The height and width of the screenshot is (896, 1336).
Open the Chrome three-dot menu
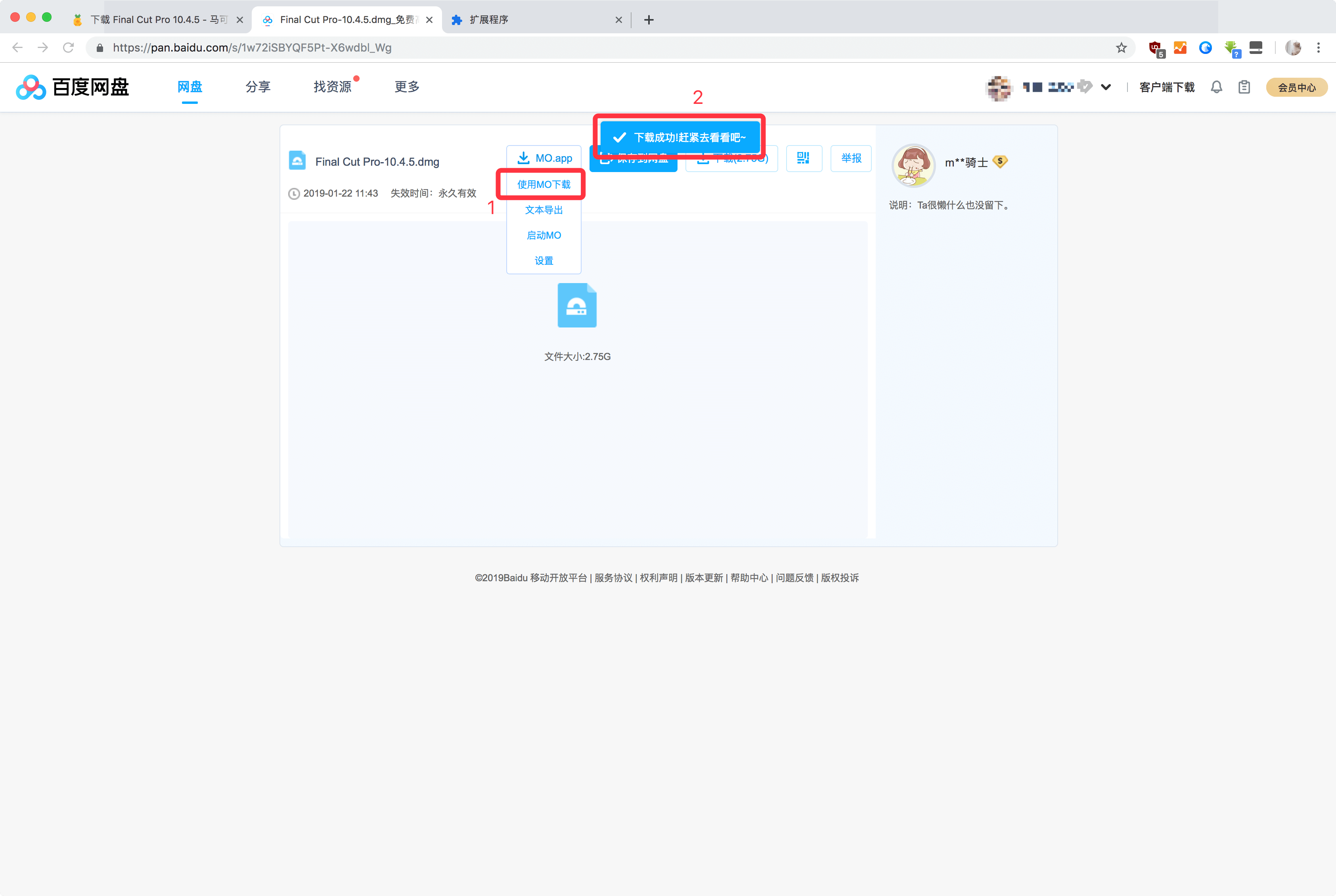(x=1319, y=48)
